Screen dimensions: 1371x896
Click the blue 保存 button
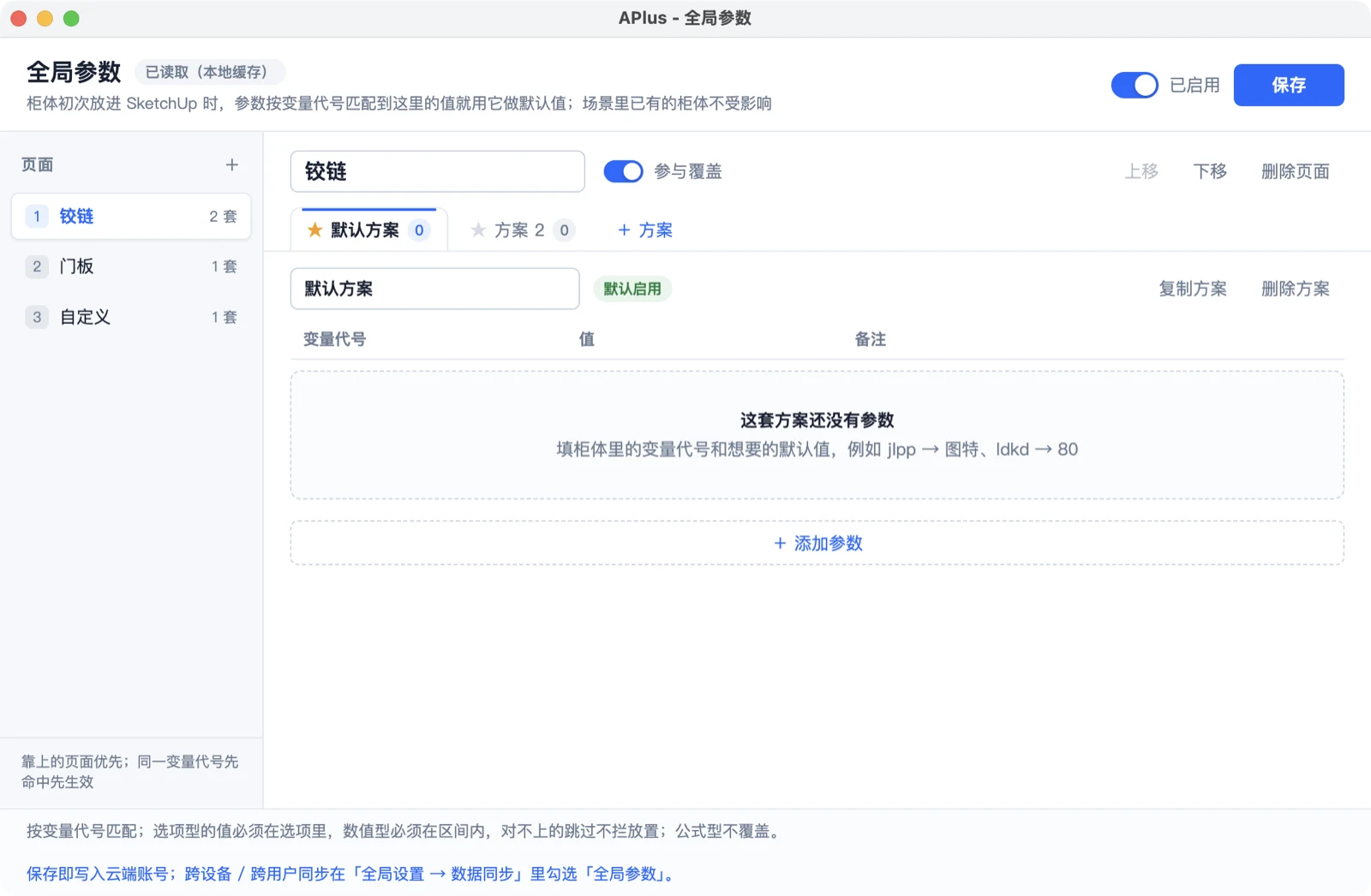(x=1289, y=85)
